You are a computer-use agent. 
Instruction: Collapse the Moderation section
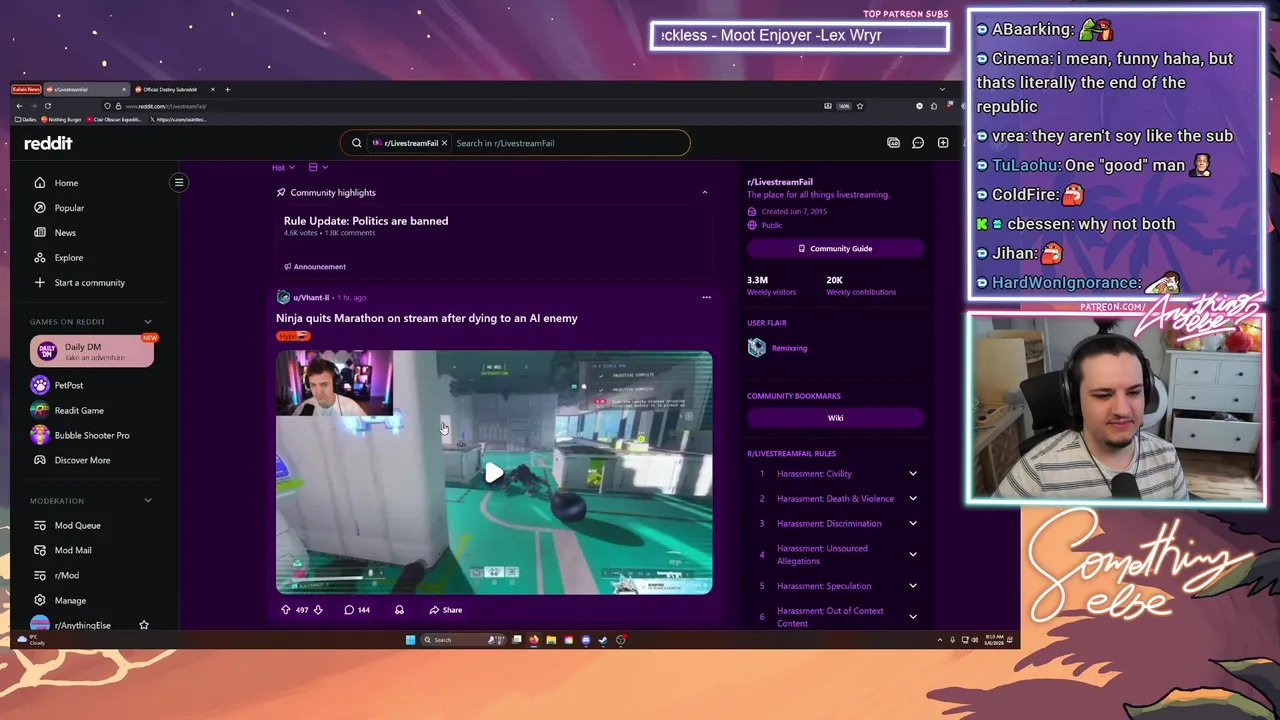point(148,501)
